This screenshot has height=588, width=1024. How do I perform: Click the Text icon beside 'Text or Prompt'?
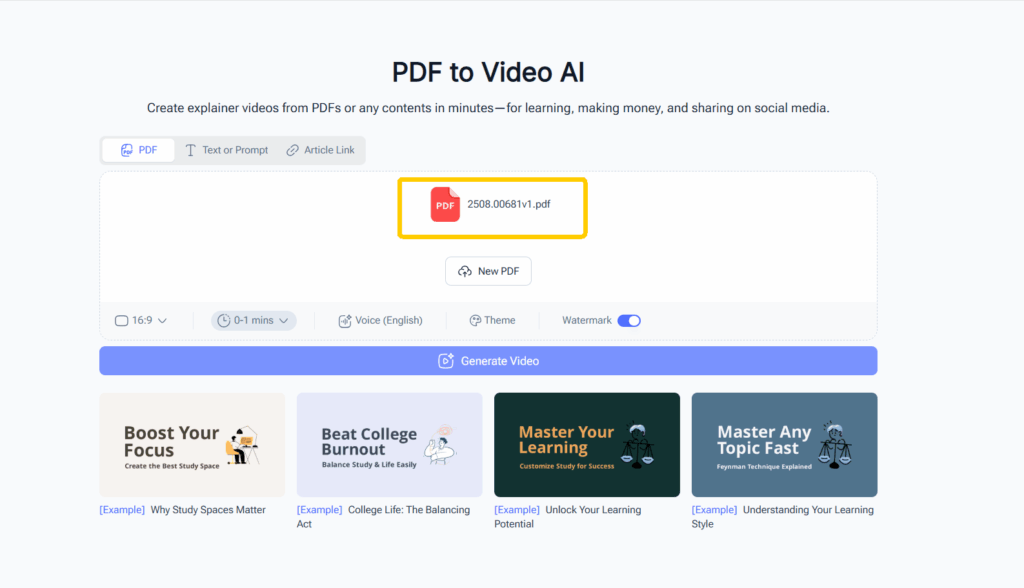[x=190, y=150]
